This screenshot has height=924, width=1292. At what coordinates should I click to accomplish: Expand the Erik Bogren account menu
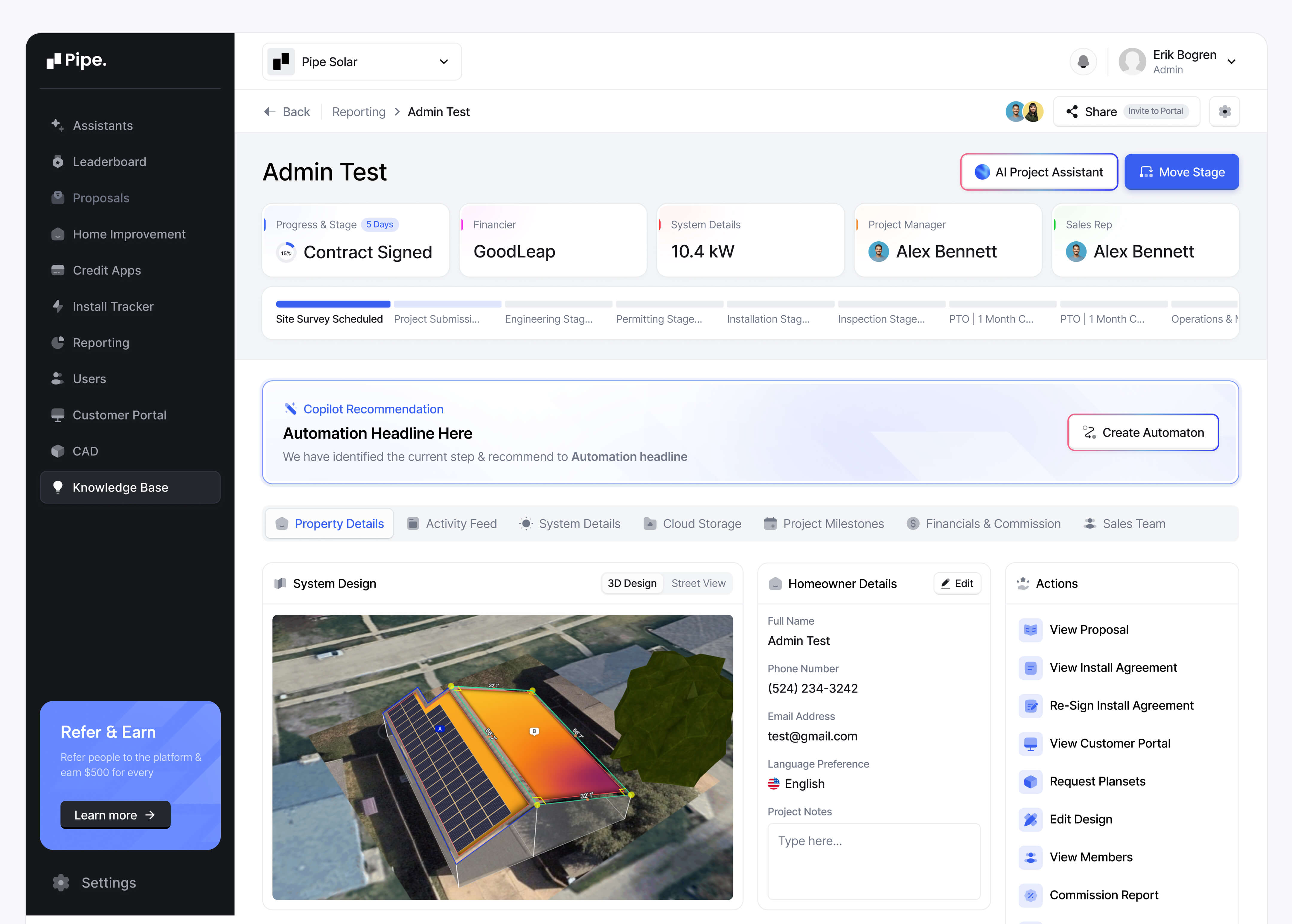click(1178, 61)
